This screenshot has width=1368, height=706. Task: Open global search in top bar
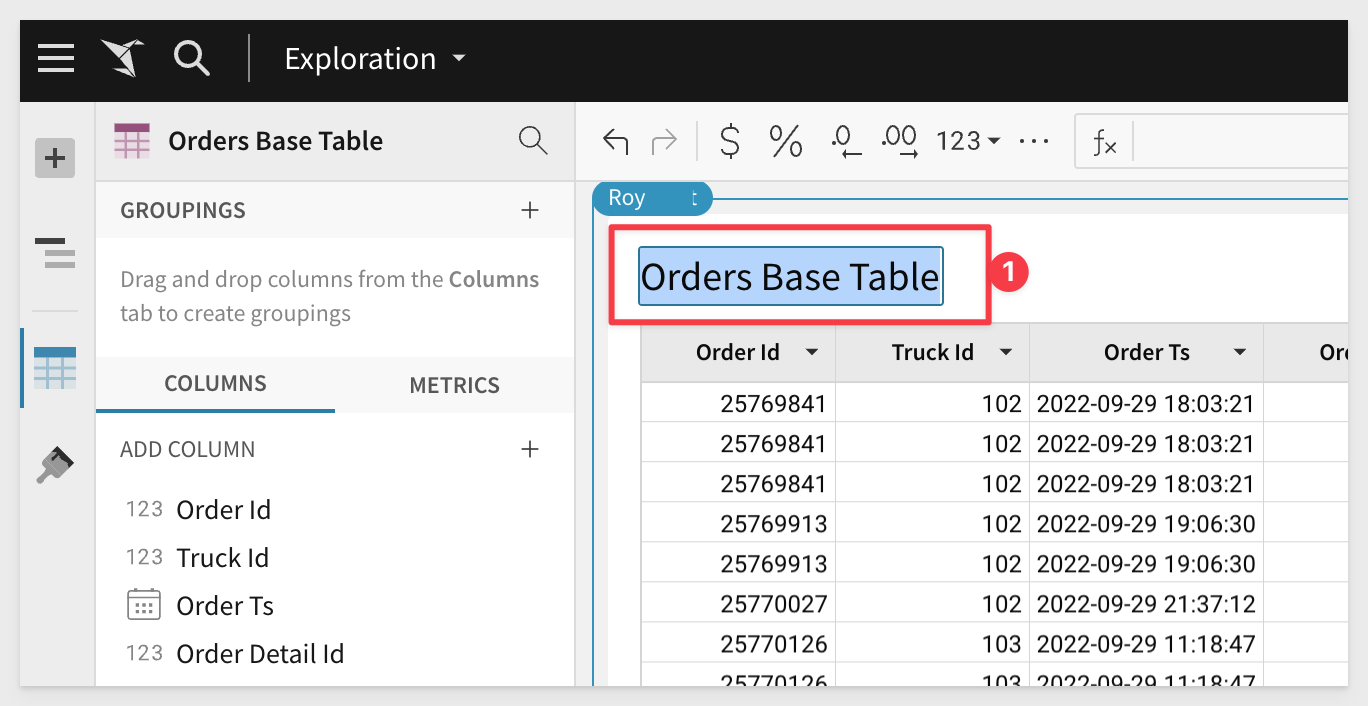pos(191,59)
